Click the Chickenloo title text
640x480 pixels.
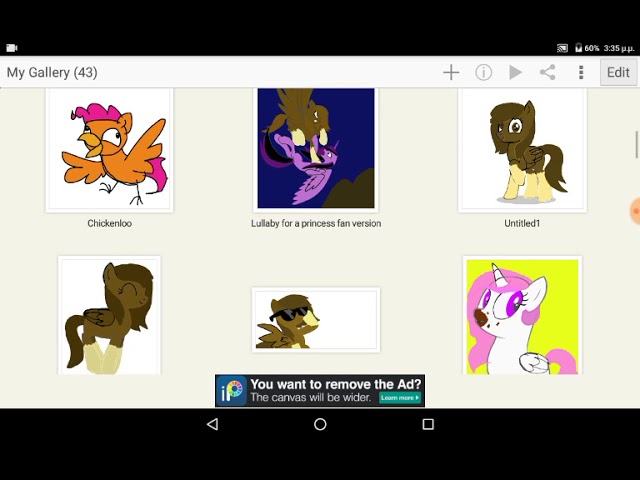point(109,223)
